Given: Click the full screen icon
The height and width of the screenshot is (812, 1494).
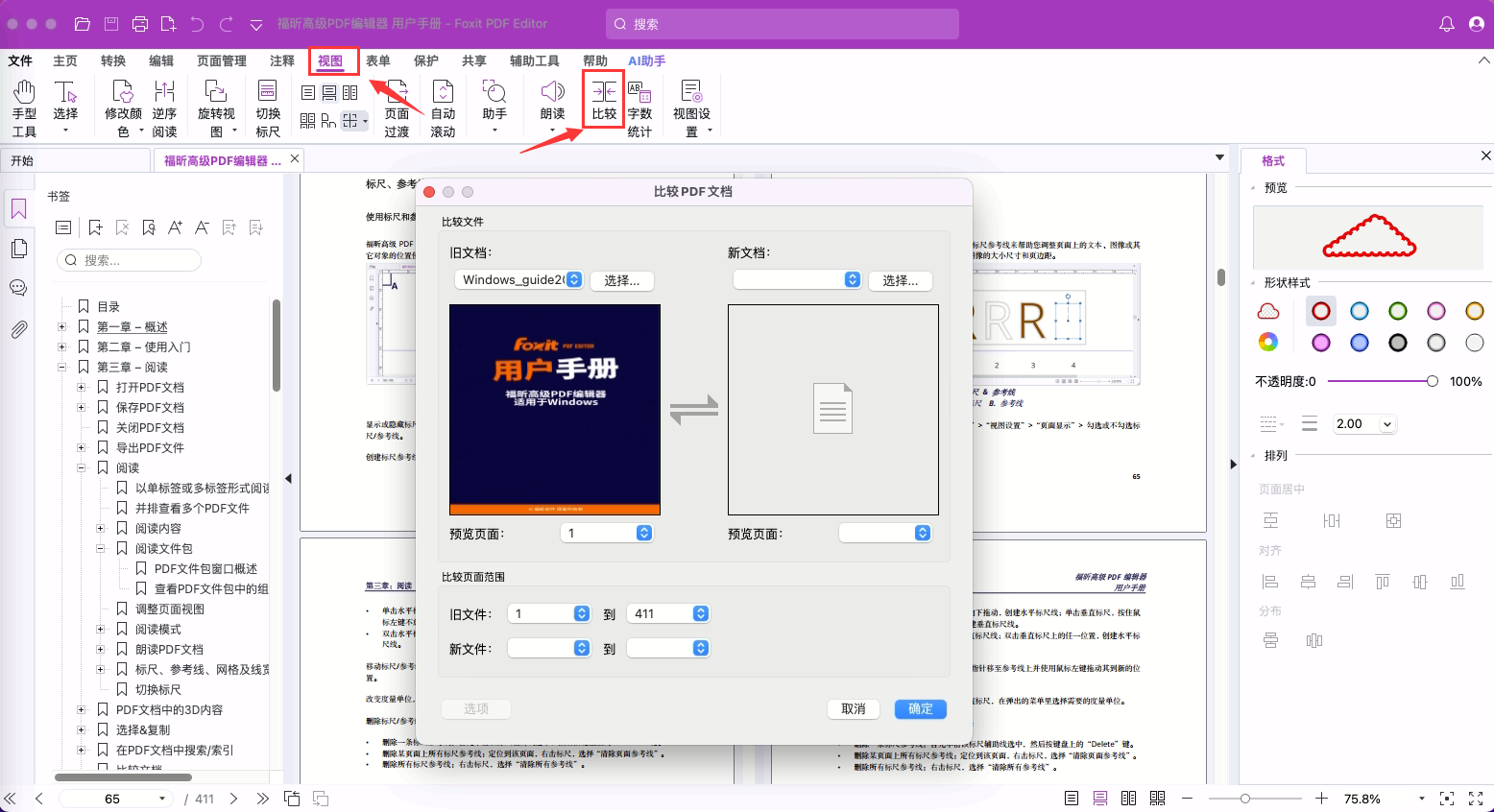Looking at the screenshot, I should 1476,799.
